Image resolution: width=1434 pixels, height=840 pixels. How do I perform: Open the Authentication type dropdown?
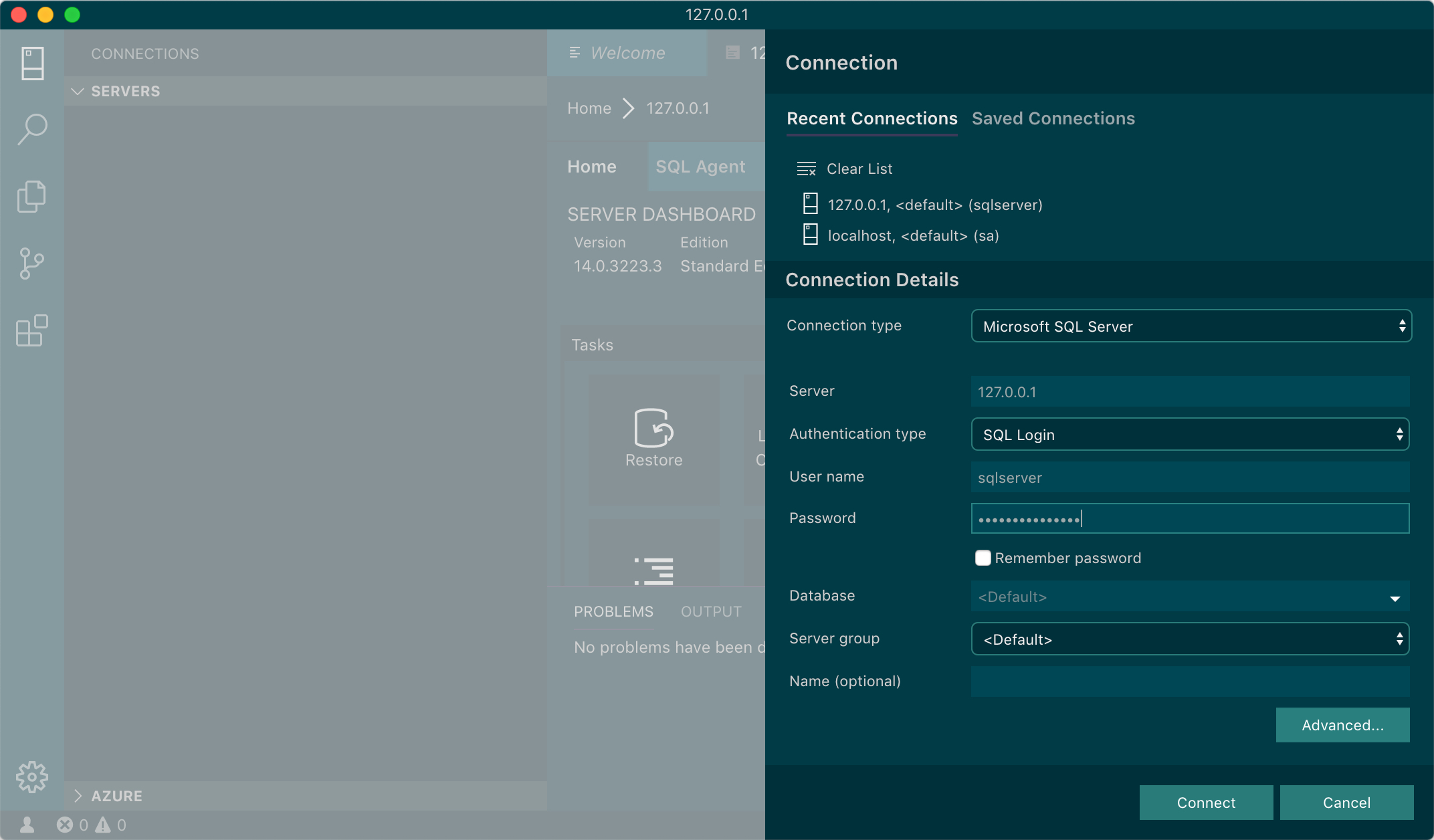(x=1191, y=435)
